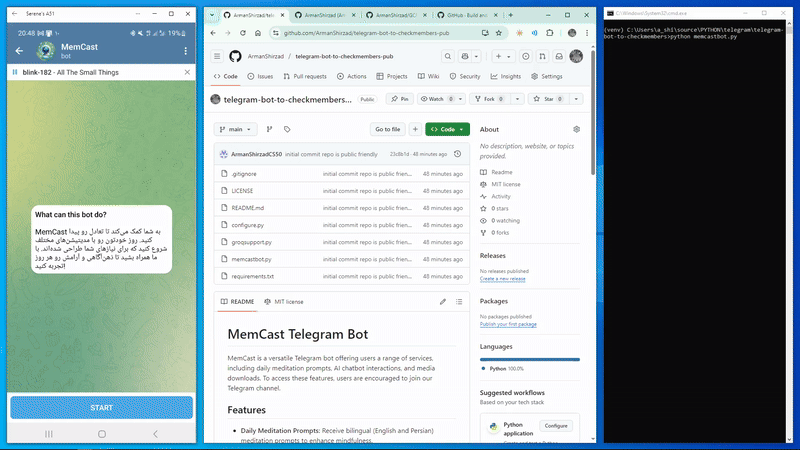The image size is (800, 450).
Task: Open the Actions repository tab
Action: point(352,76)
